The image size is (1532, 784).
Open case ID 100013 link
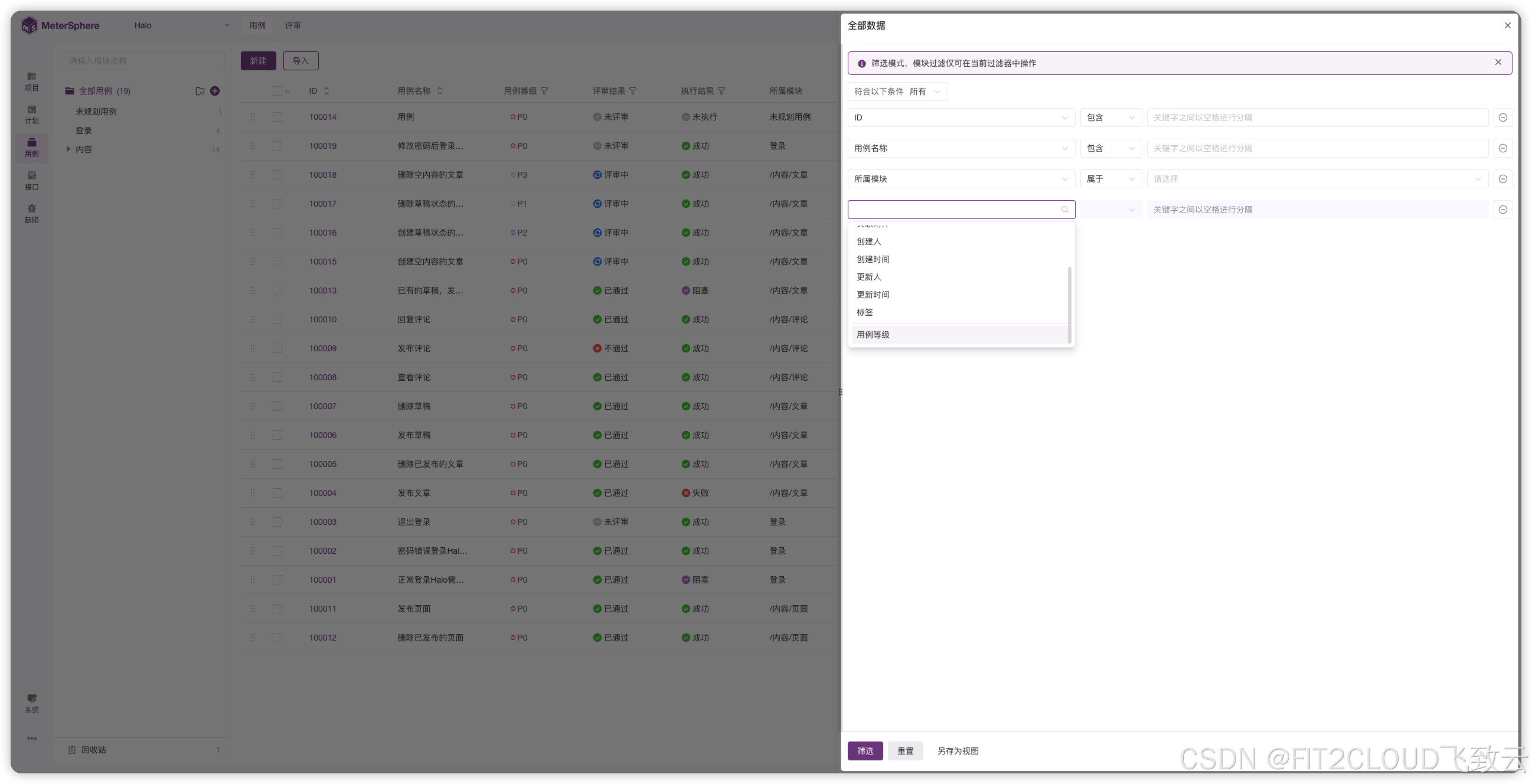tap(322, 291)
